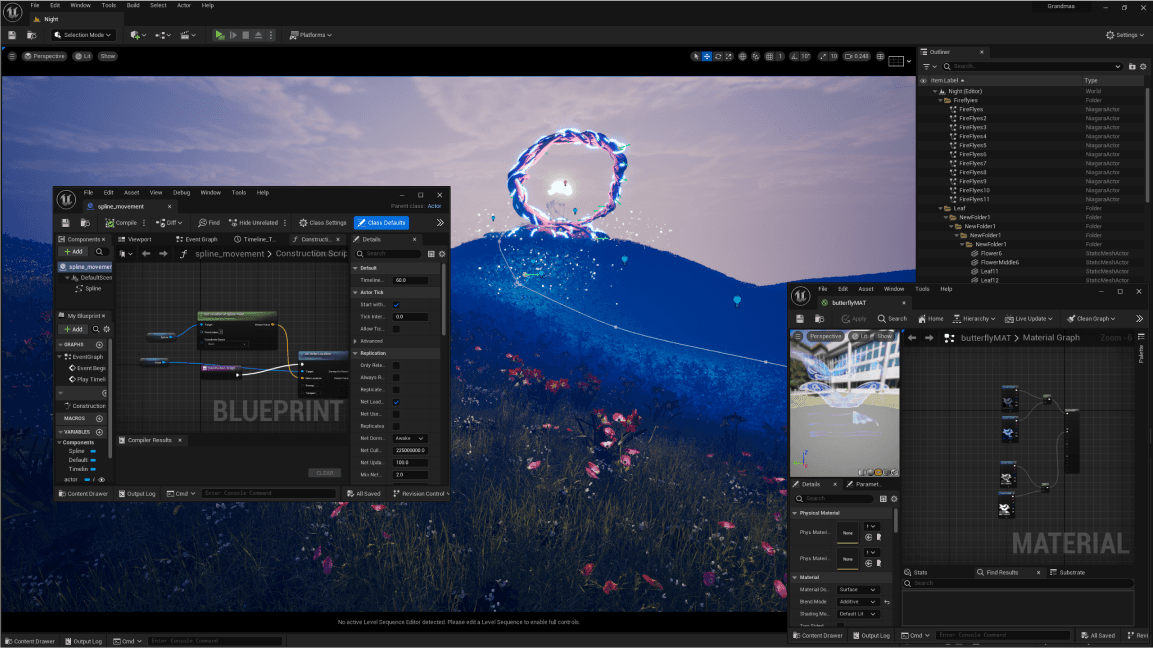The width and height of the screenshot is (1153, 648).
Task: Open the Selection Mode dropdown
Action: (82, 35)
